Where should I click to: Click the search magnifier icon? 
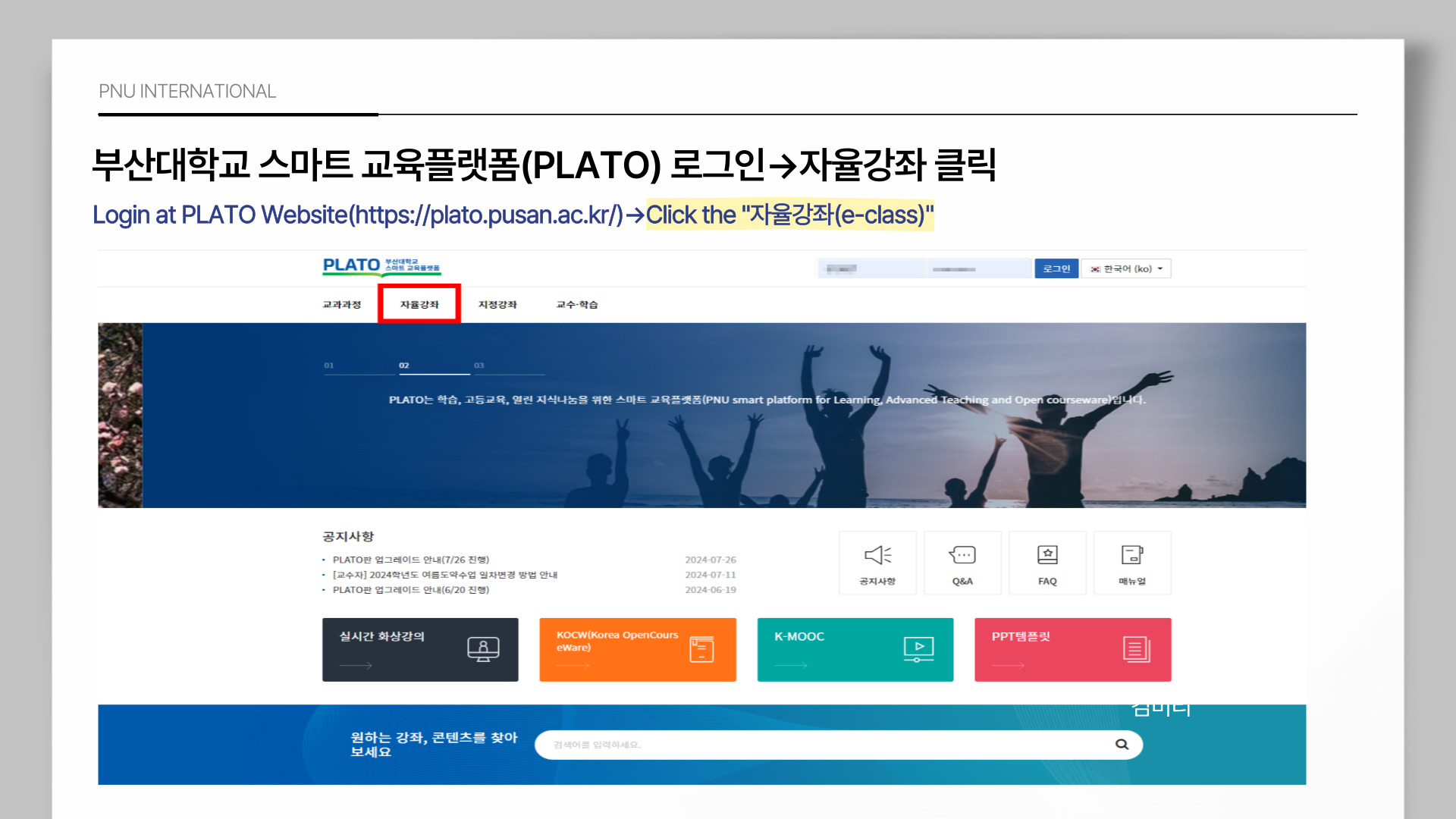1122,745
